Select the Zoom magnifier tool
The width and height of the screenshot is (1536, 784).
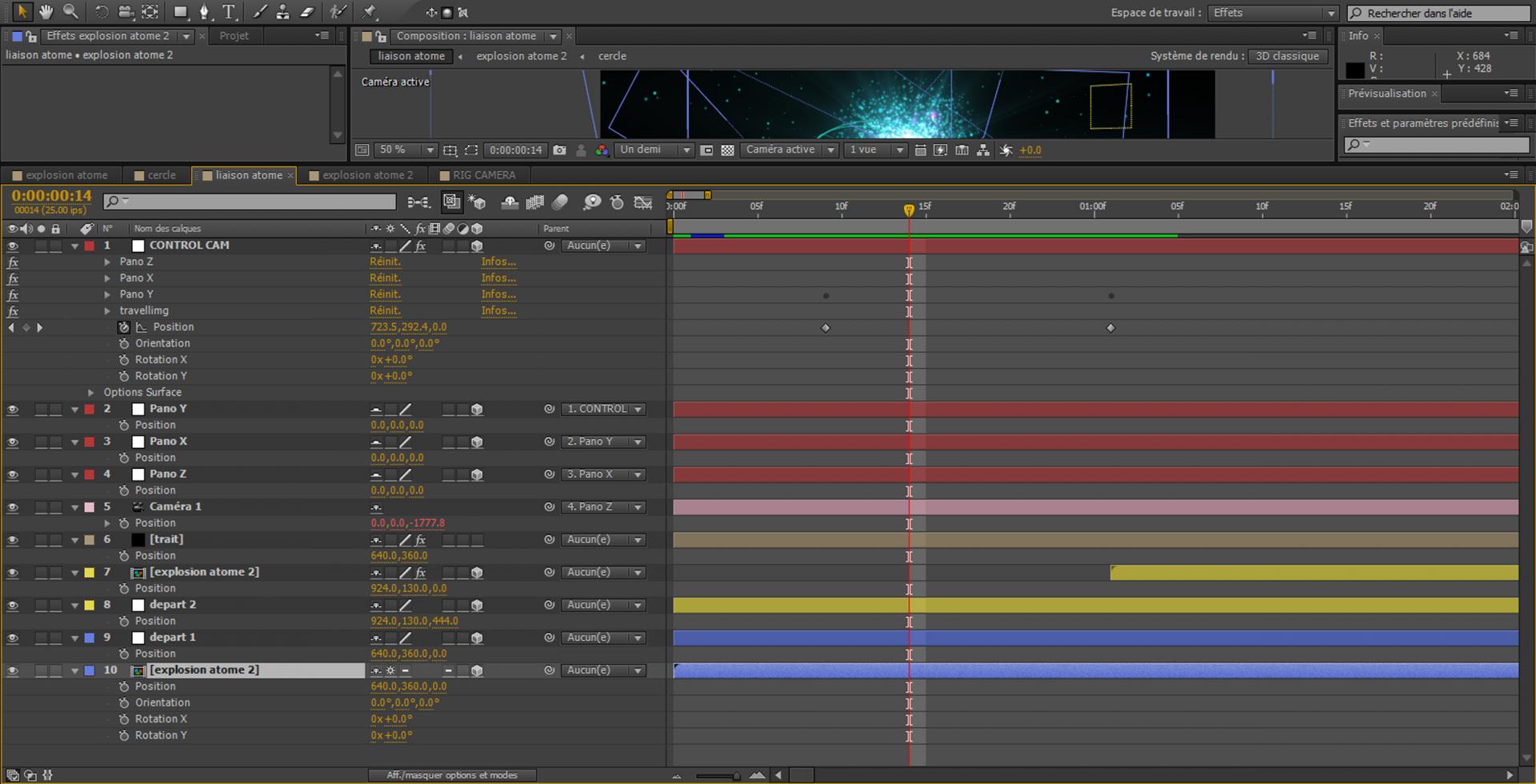(x=71, y=11)
